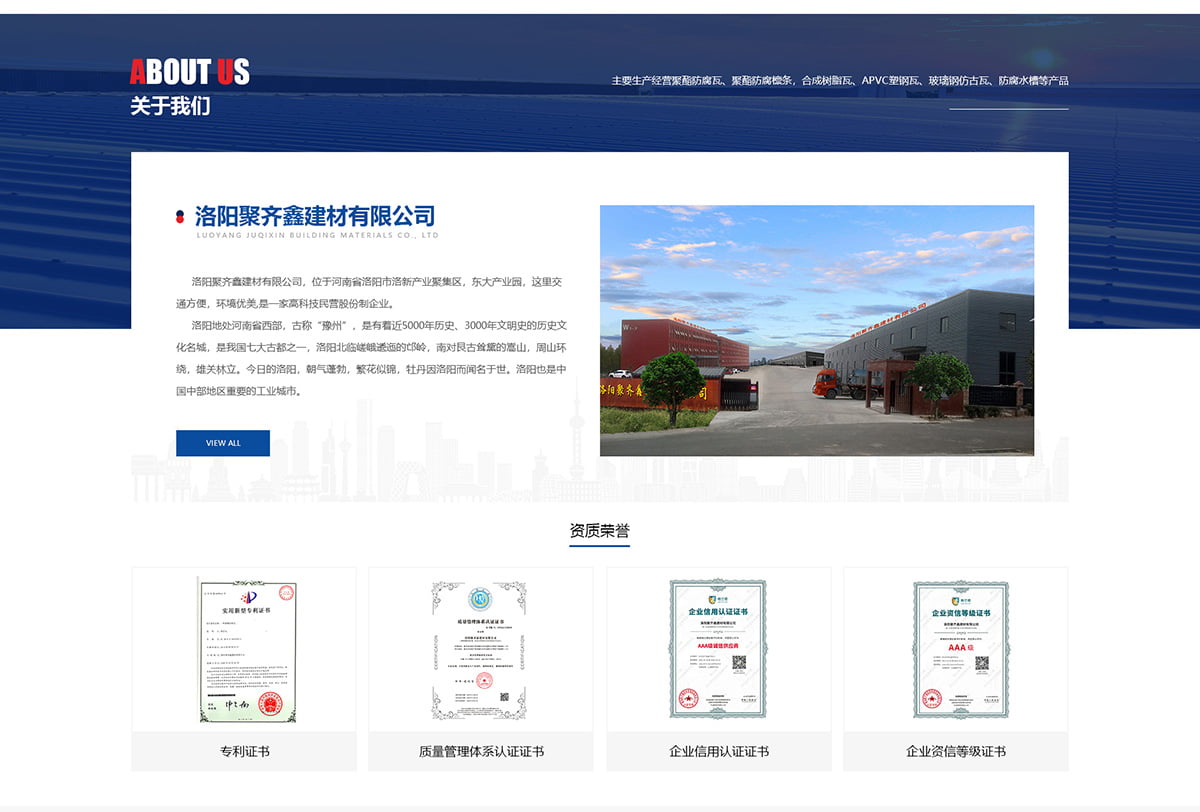Click the 洛阳聚齐鑫建材有限公司 heading

point(315,215)
